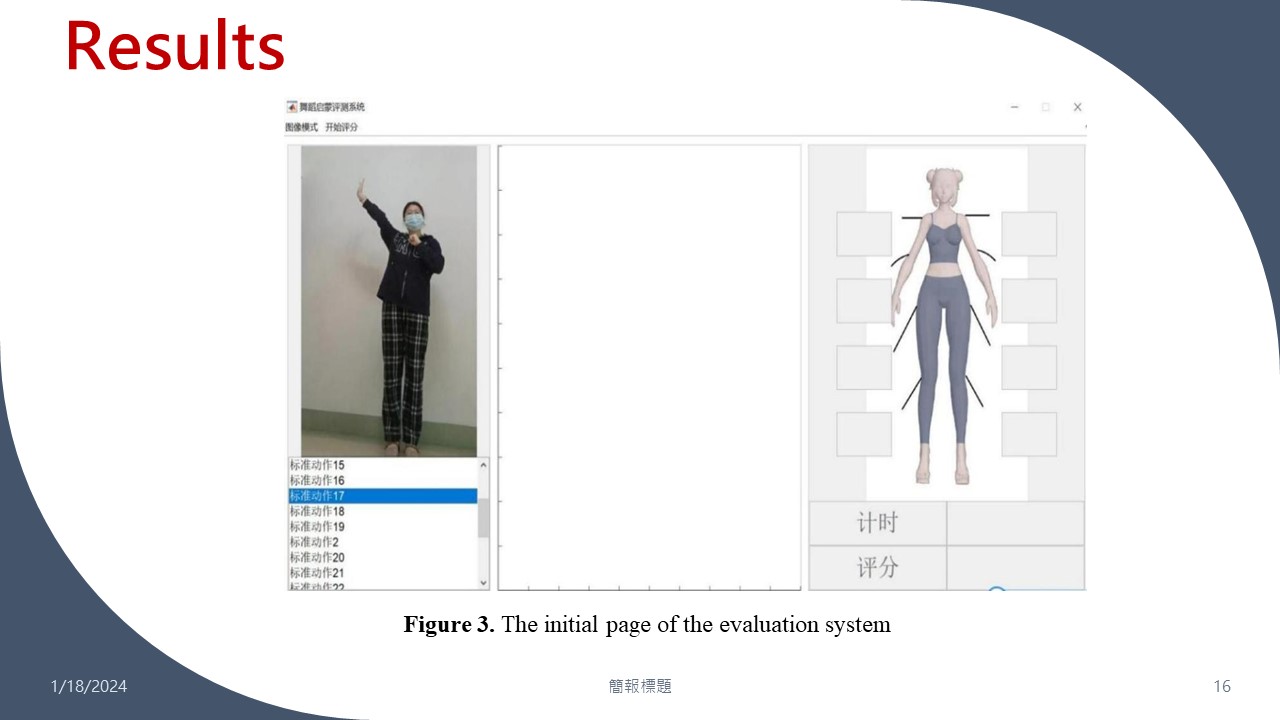
Task: Click the 评分 score button
Action: [x=877, y=567]
